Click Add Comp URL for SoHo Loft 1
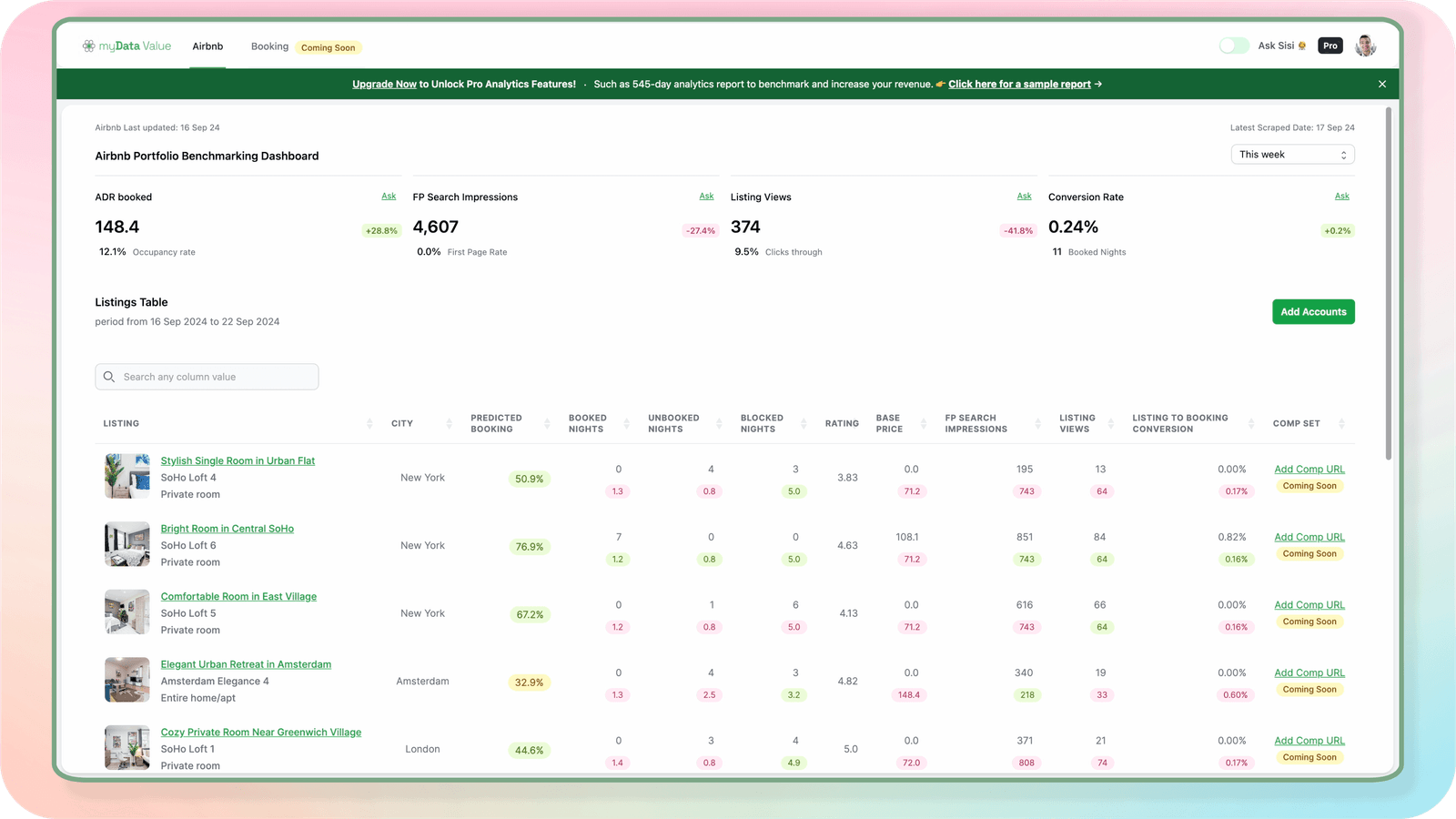 click(x=1309, y=741)
